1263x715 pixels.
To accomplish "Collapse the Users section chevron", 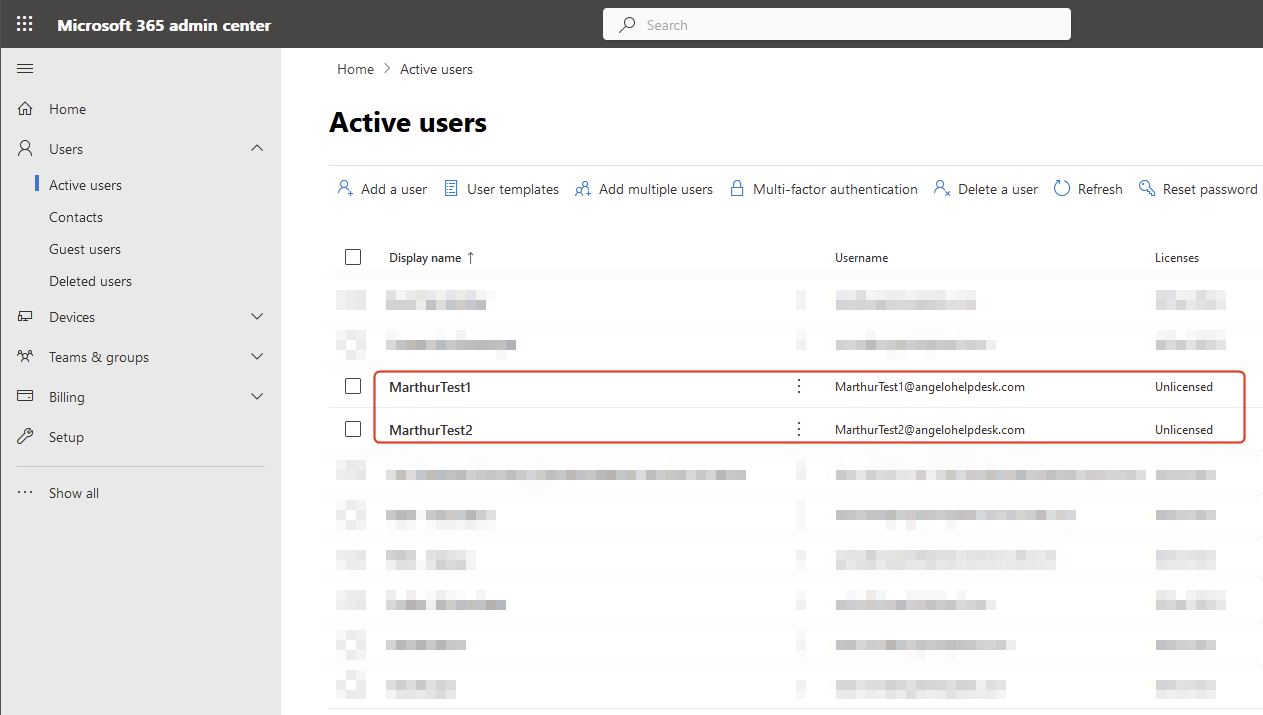I will (x=257, y=148).
